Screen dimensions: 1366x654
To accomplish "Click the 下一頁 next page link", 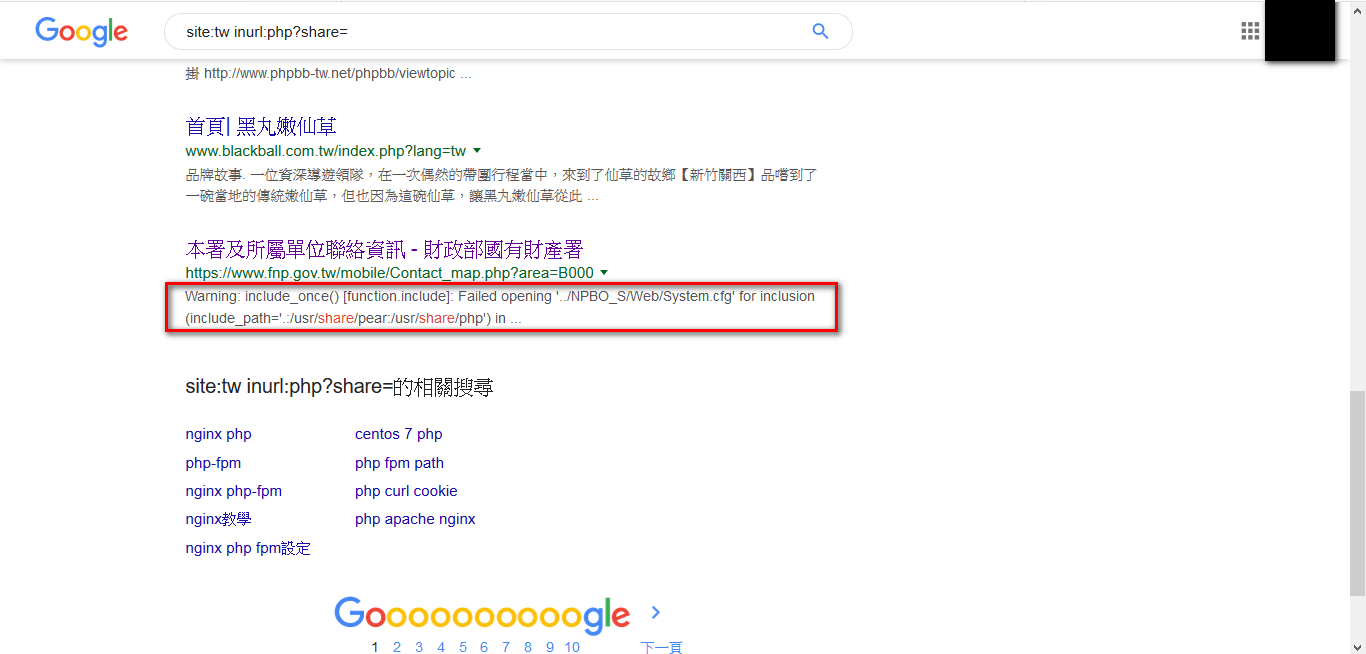I will (661, 647).
